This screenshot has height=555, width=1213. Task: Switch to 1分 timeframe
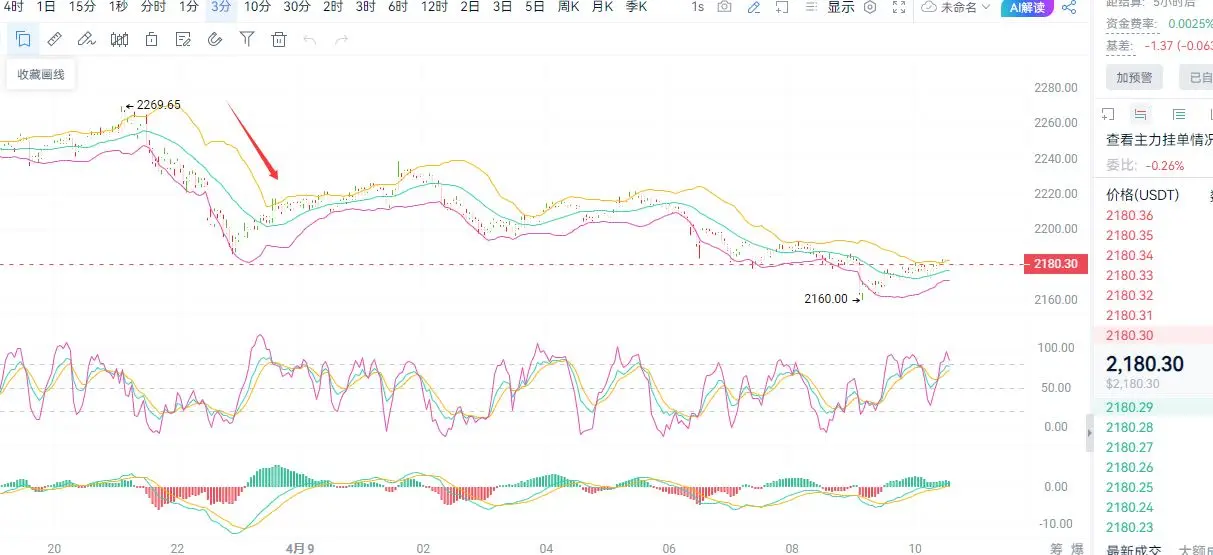pos(188,6)
